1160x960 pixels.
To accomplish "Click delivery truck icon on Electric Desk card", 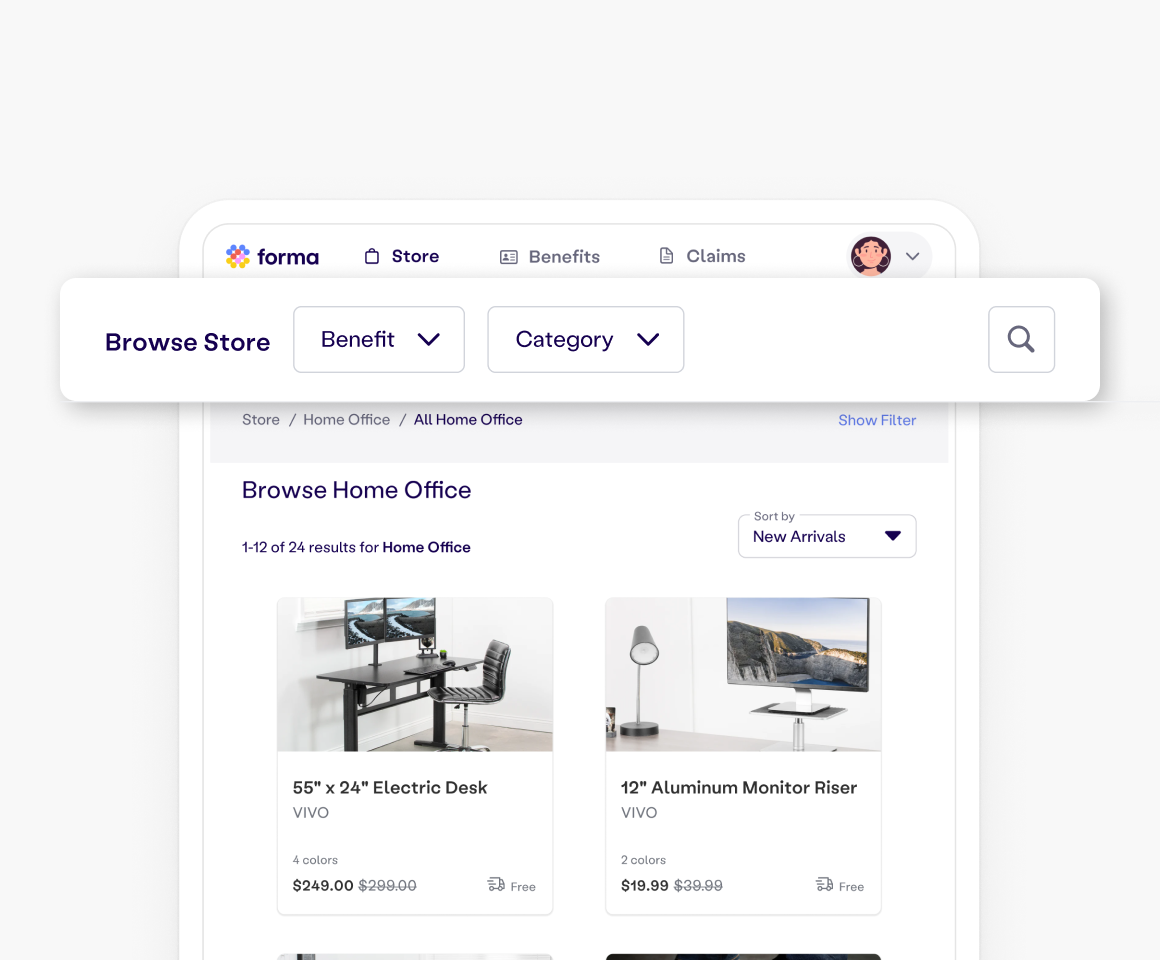I will 496,884.
